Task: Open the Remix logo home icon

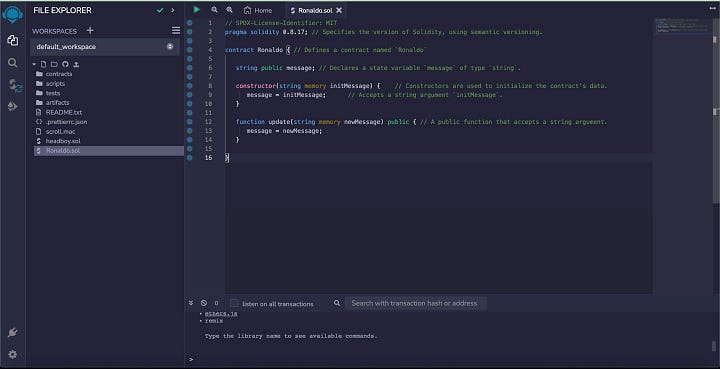Action: point(12,14)
